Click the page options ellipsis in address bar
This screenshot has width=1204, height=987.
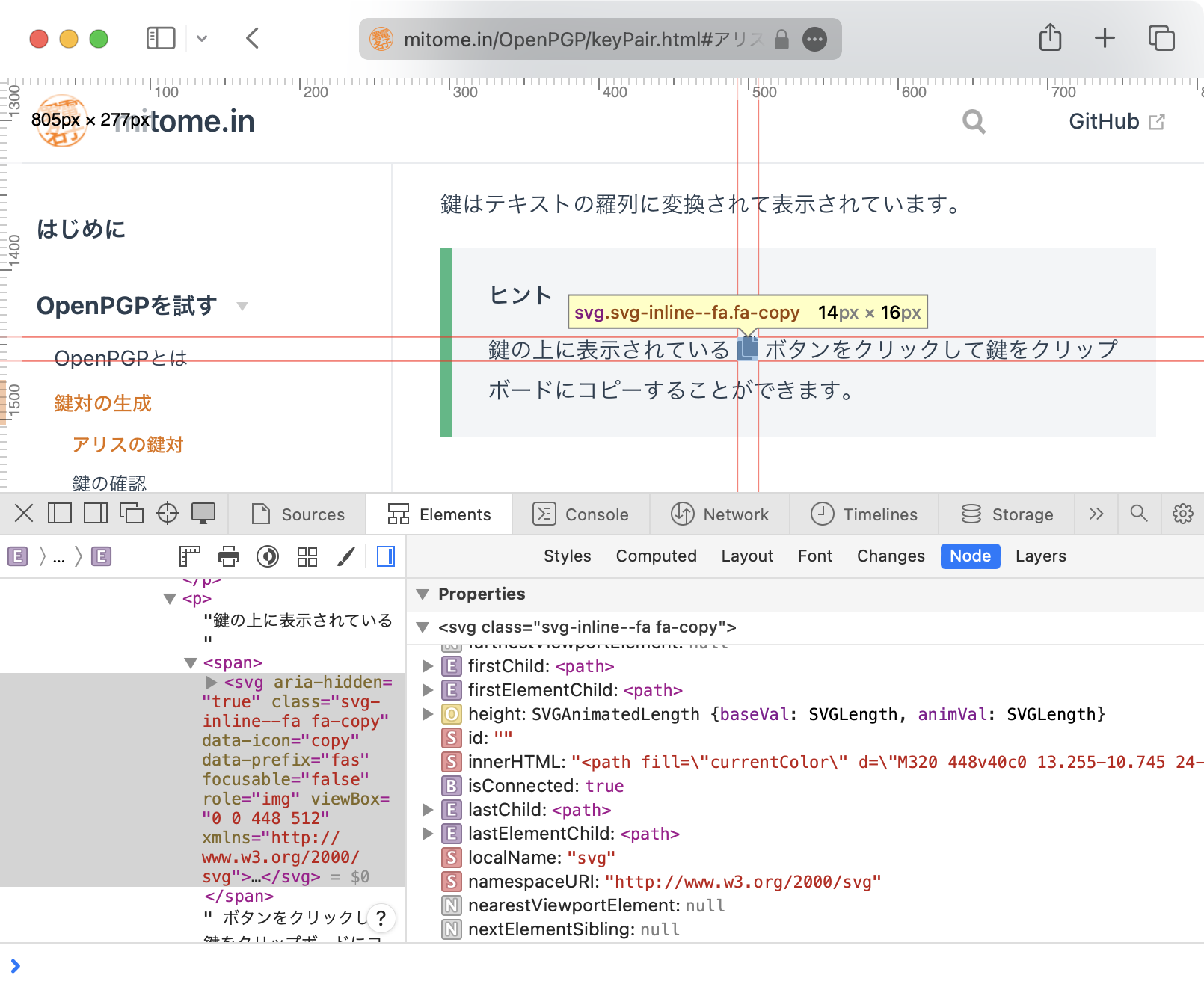pyautogui.click(x=814, y=39)
